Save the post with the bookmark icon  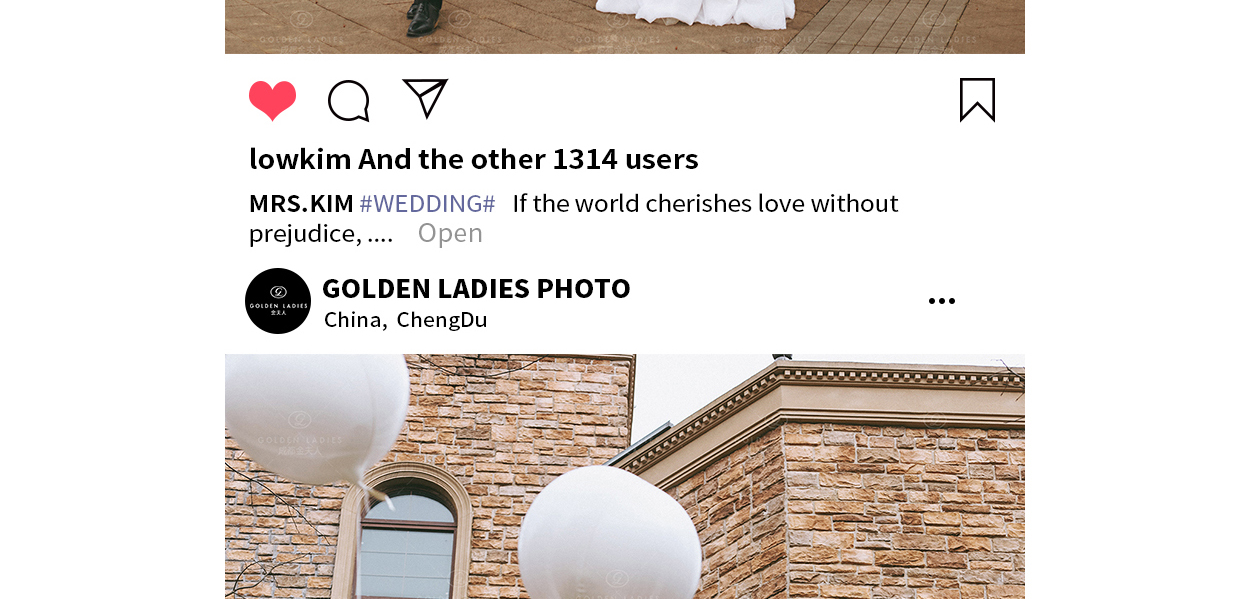click(977, 100)
